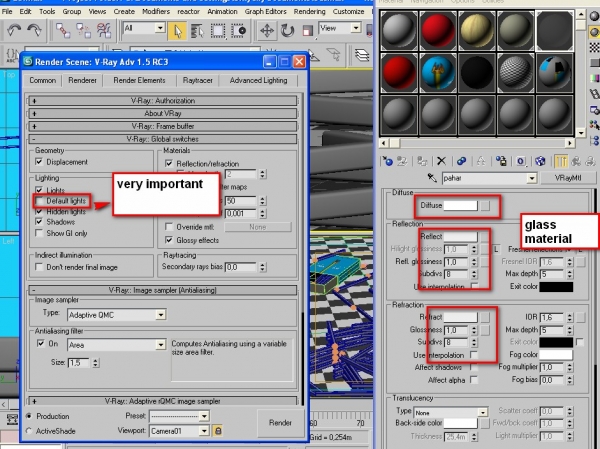Open the Viewport Camera01 dropdown
Screen dimensions: 600x449
tap(204, 431)
